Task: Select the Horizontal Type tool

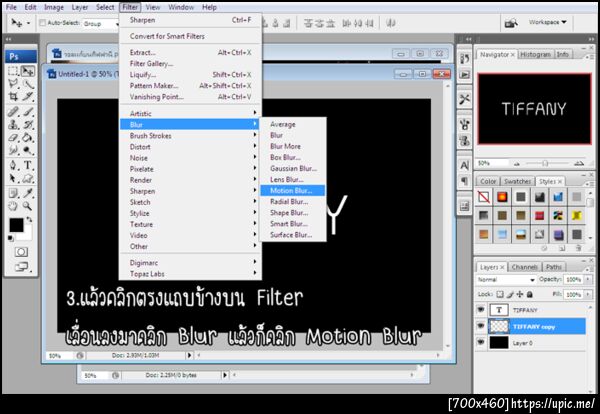Action: [x=28, y=165]
